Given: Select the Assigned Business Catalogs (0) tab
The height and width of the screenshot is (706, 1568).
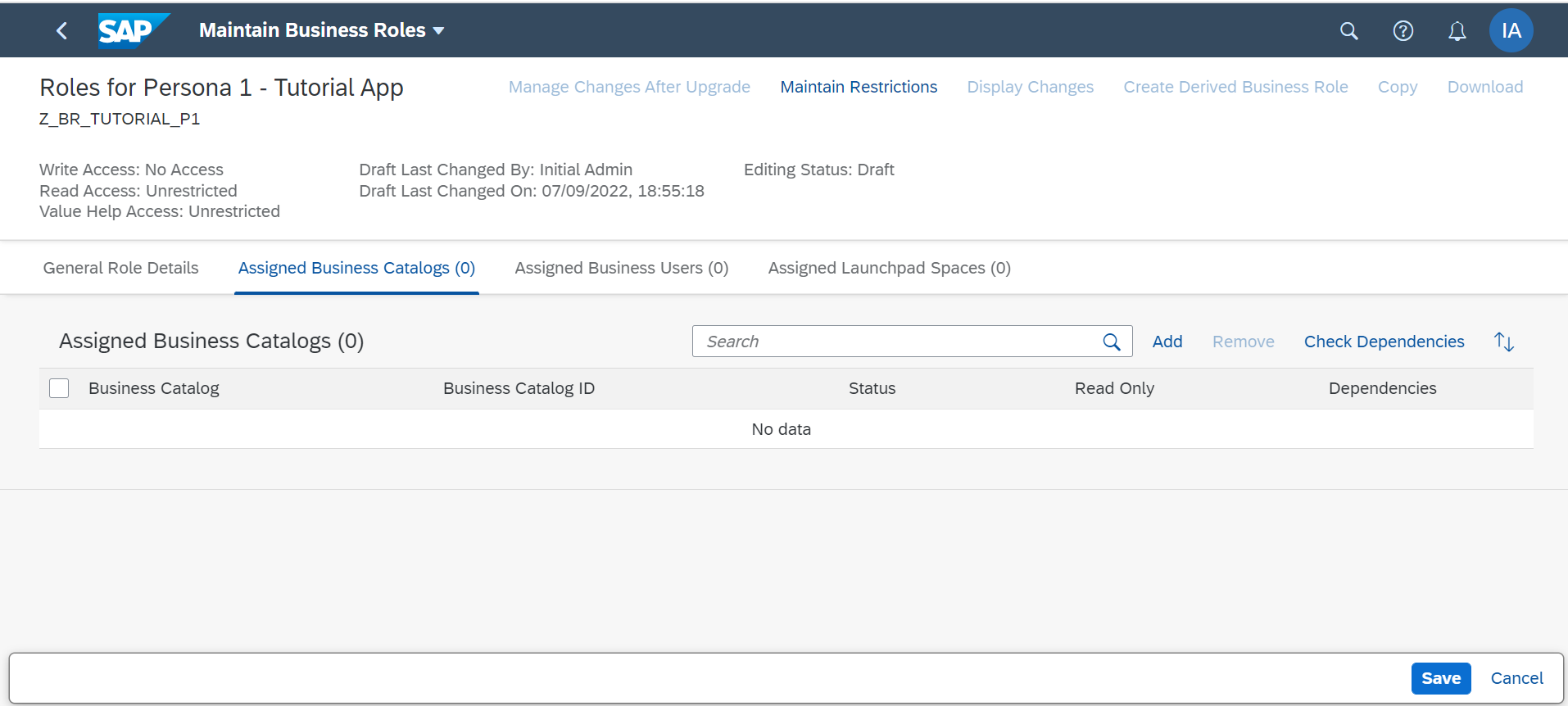Looking at the screenshot, I should click(356, 268).
